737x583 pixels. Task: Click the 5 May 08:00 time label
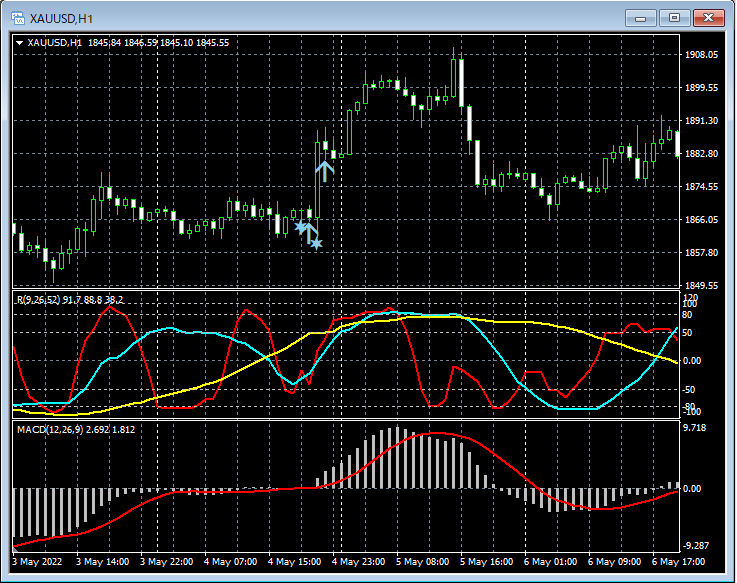[x=421, y=563]
